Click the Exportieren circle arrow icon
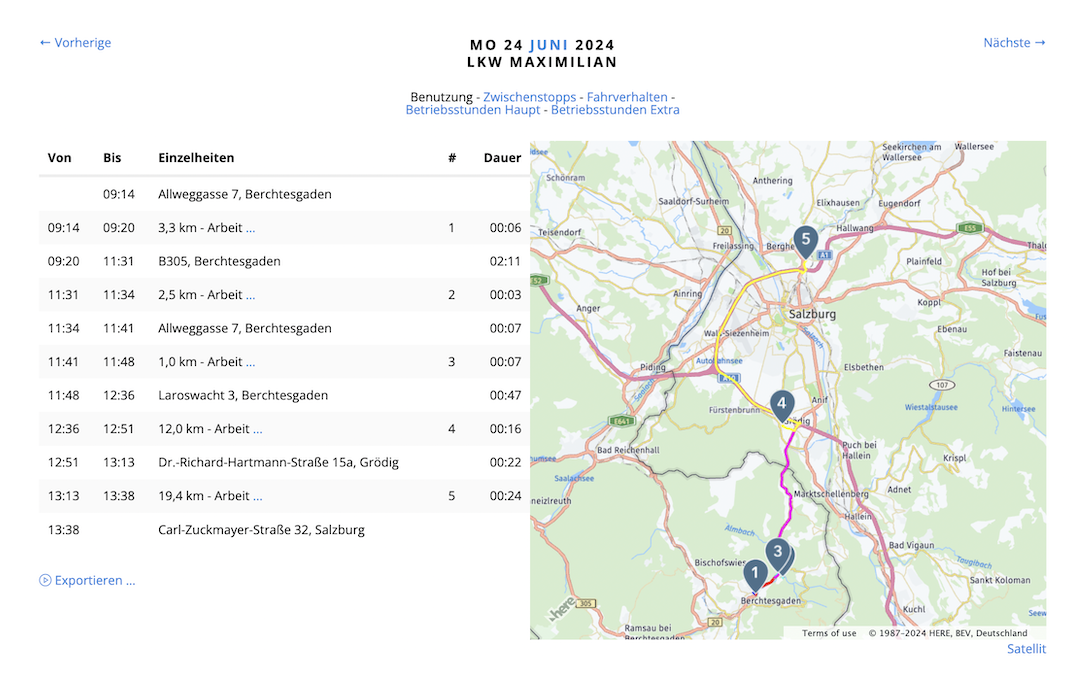The width and height of the screenshot is (1080, 677). pyautogui.click(x=45, y=580)
